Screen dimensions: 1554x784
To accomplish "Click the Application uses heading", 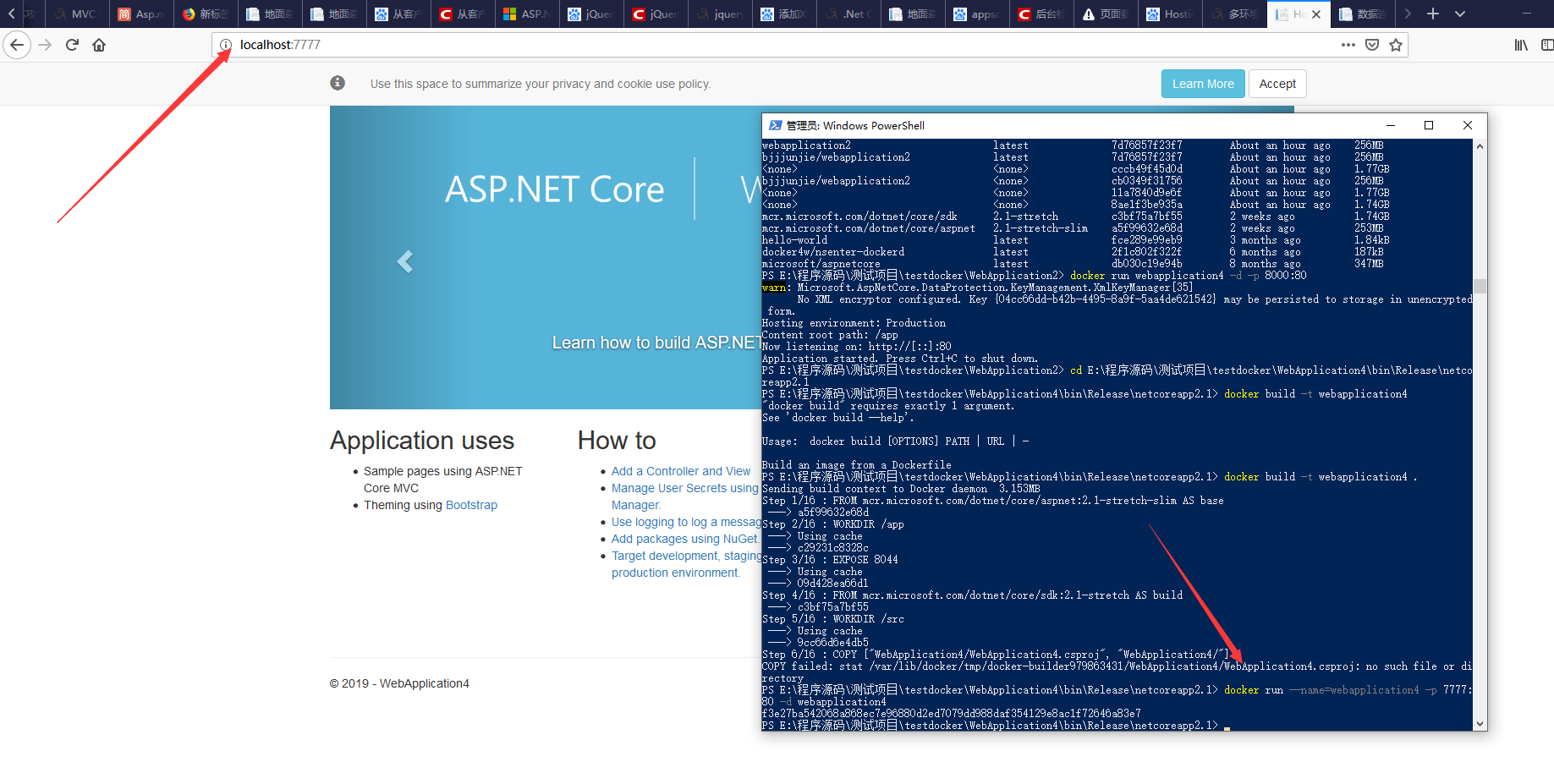I will pos(422,441).
